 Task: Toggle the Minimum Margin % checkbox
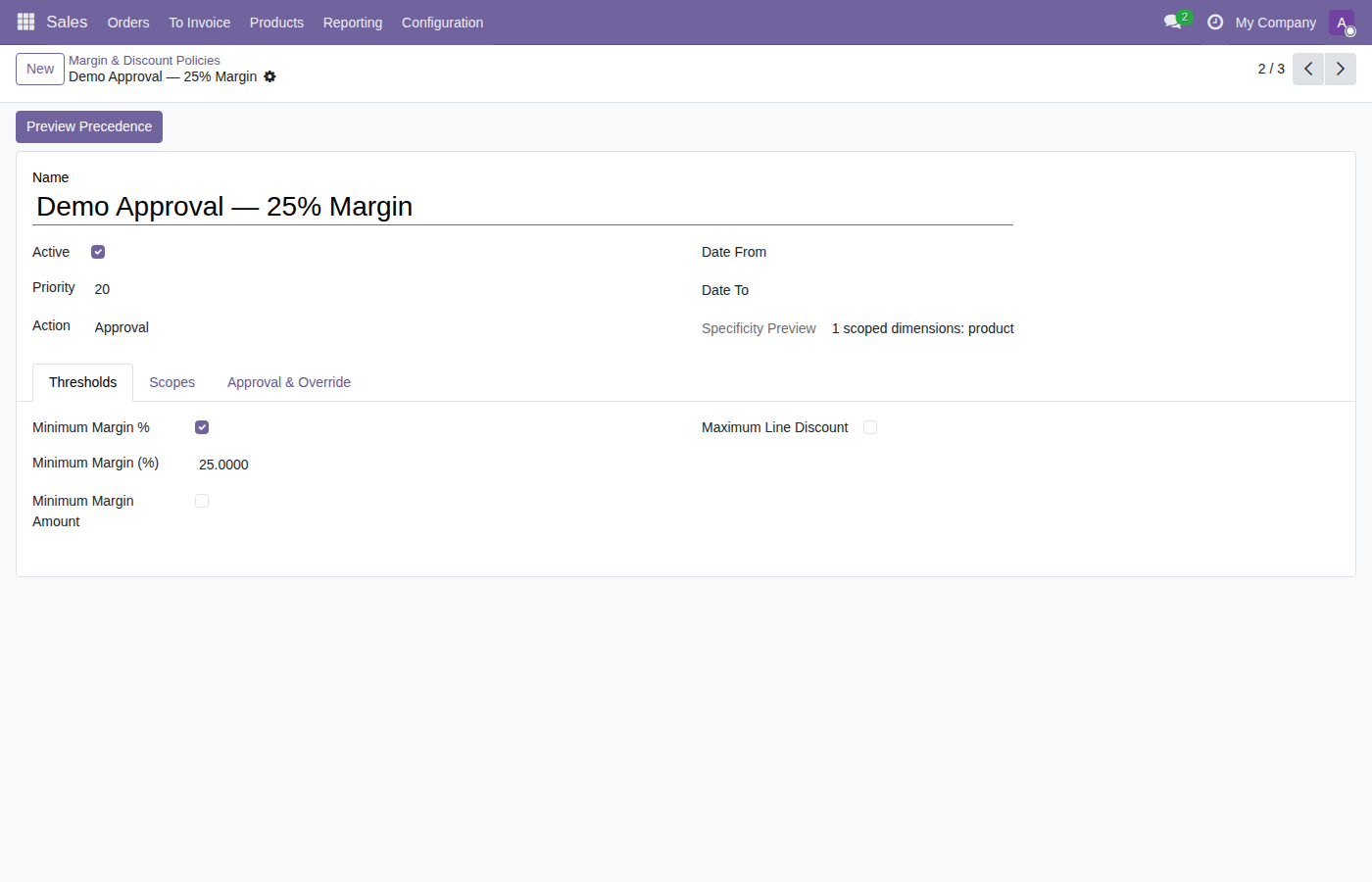coord(202,427)
